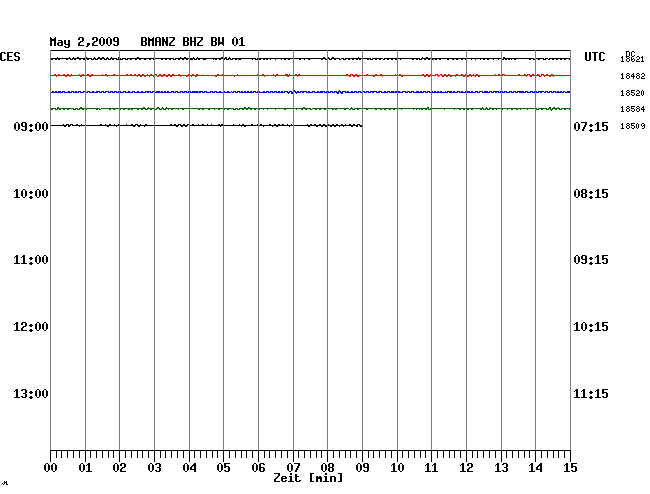Click the blue seismogram trace

310,92
